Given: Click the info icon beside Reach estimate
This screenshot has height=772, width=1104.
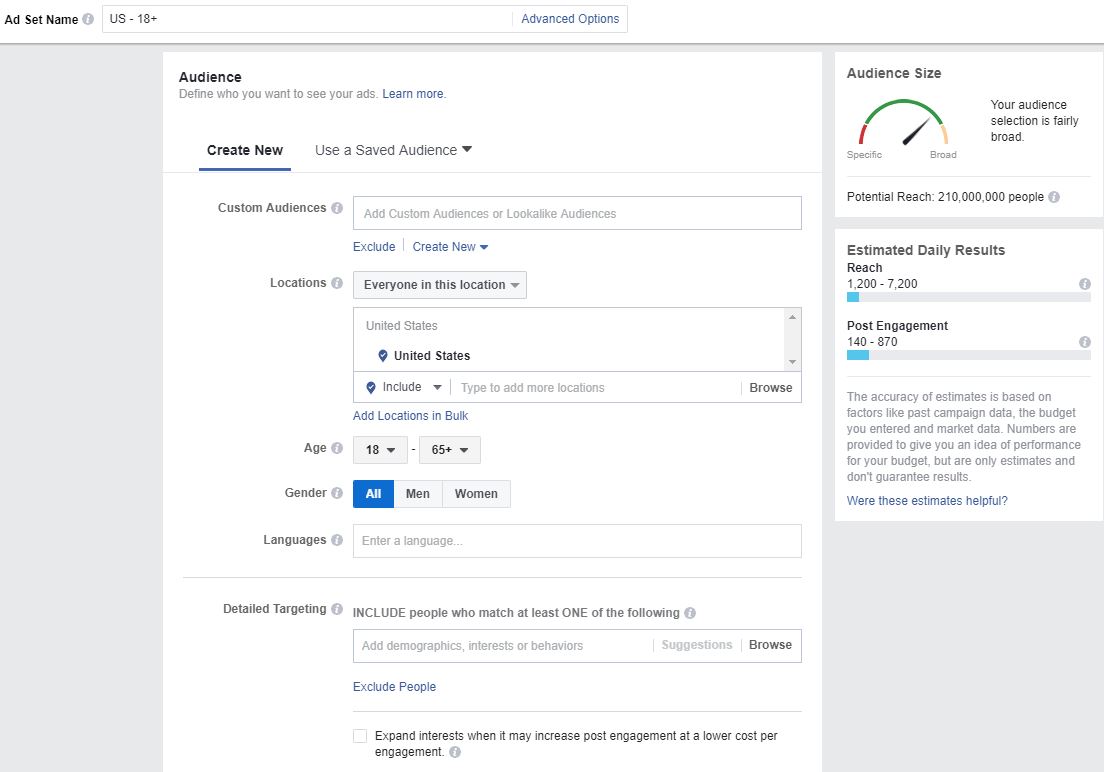Looking at the screenshot, I should [1084, 284].
